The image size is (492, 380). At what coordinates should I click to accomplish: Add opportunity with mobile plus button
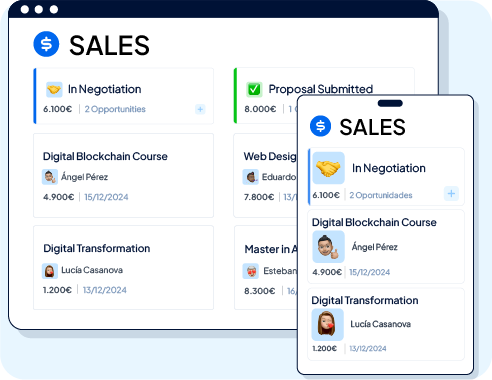click(451, 194)
